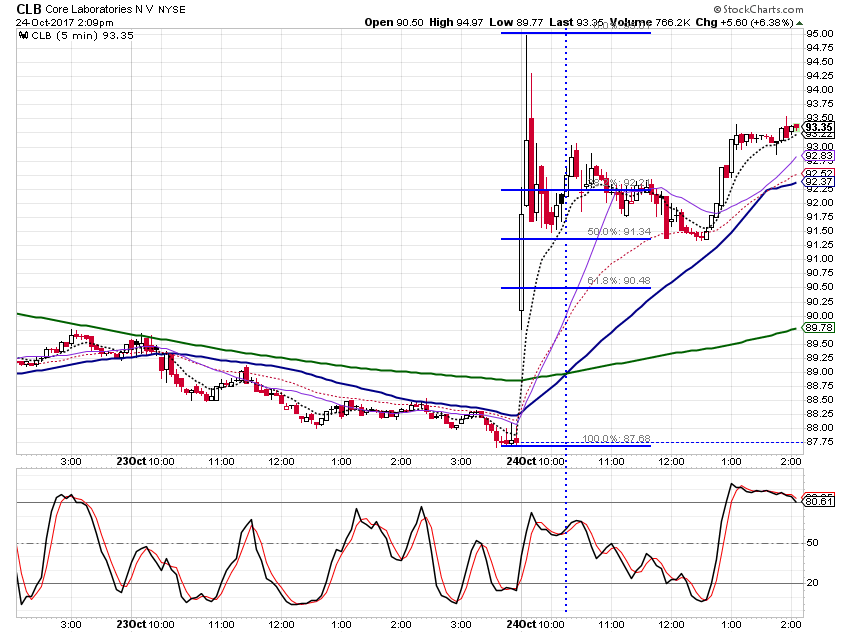
Task: Click the red 92.52 price tag
Action: [x=819, y=173]
